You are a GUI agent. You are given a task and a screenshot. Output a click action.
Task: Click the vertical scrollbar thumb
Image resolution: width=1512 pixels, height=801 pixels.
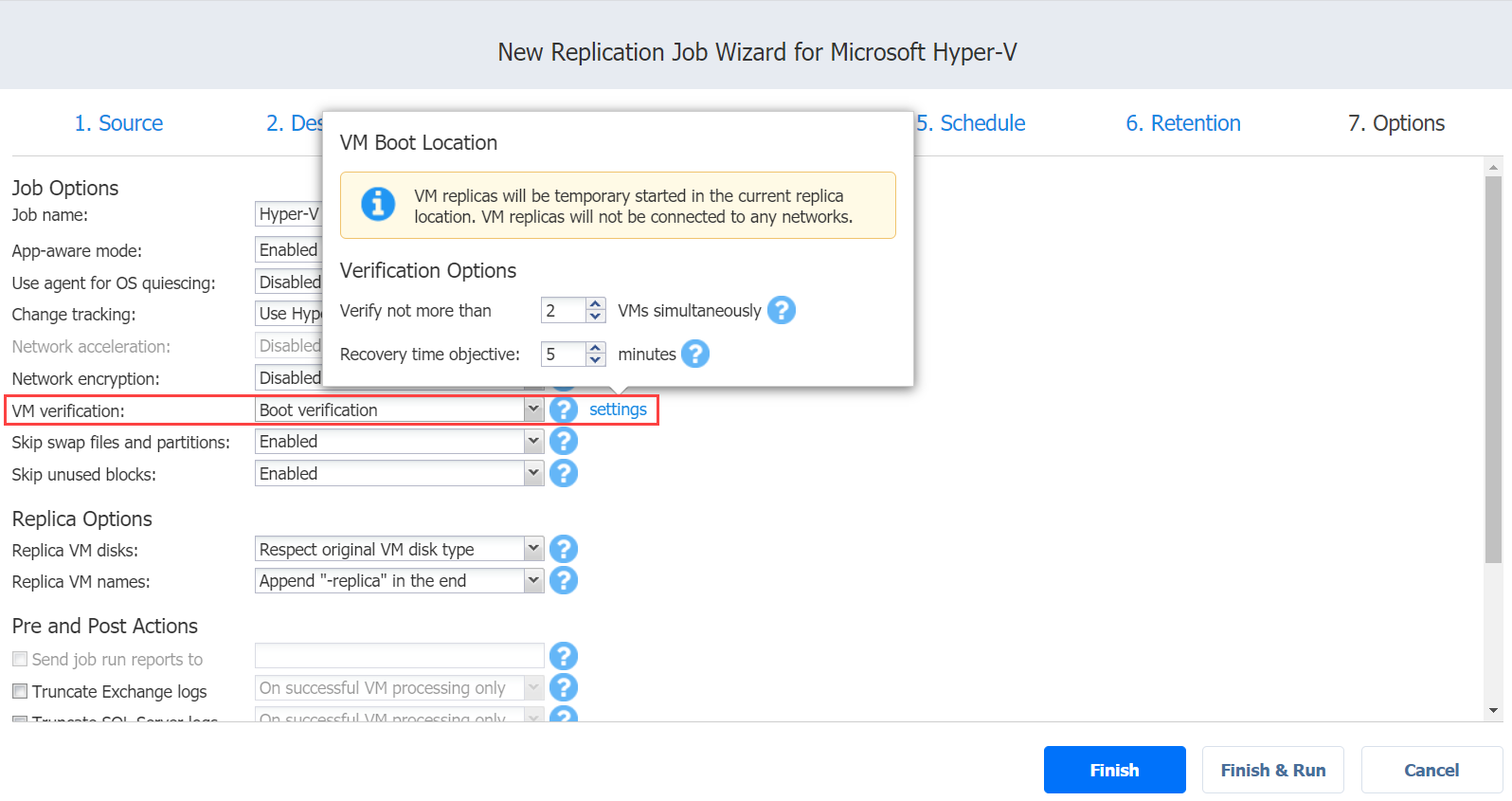1493,370
